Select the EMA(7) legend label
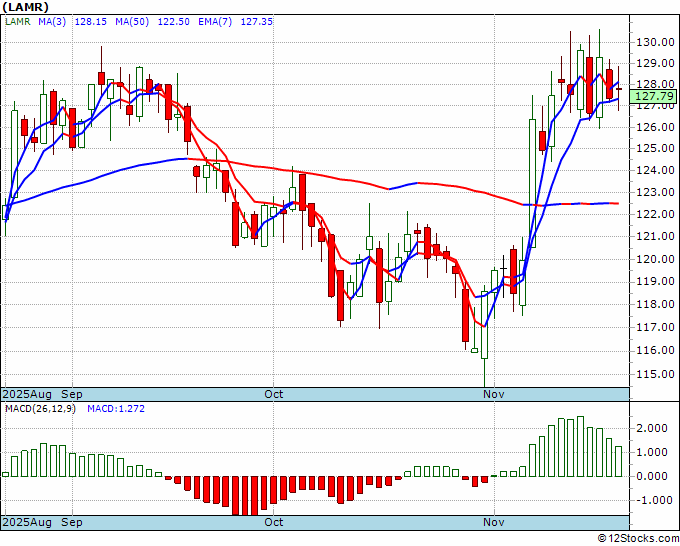680x546 pixels. (215, 21)
